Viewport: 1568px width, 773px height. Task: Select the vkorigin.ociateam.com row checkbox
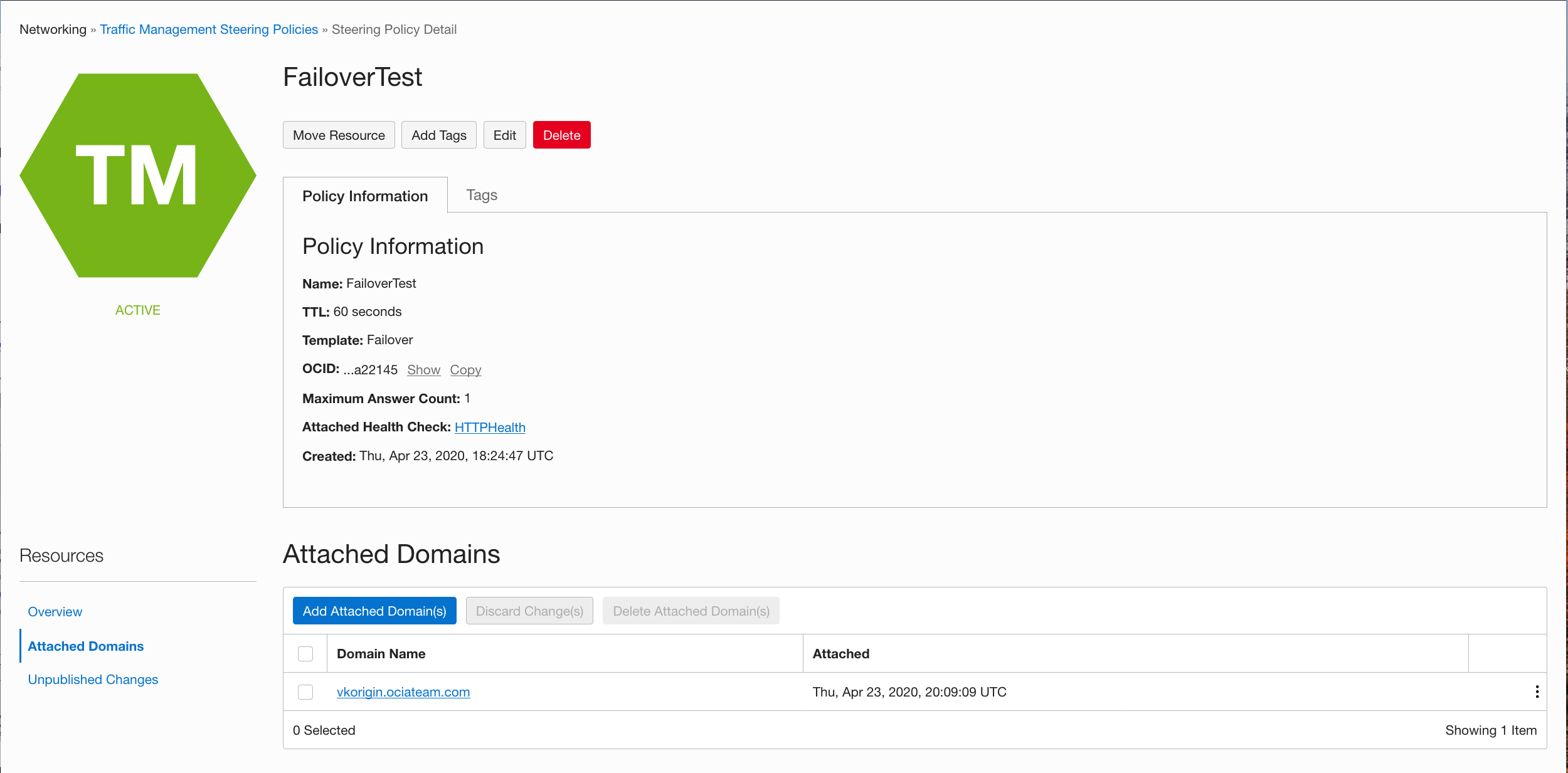point(305,692)
